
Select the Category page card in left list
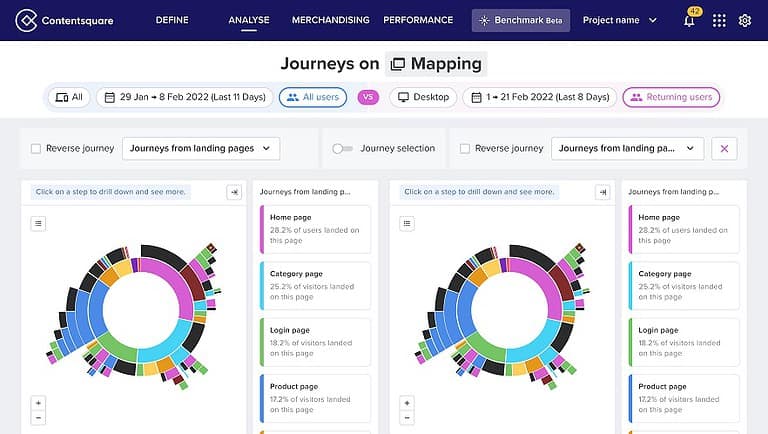click(315, 286)
